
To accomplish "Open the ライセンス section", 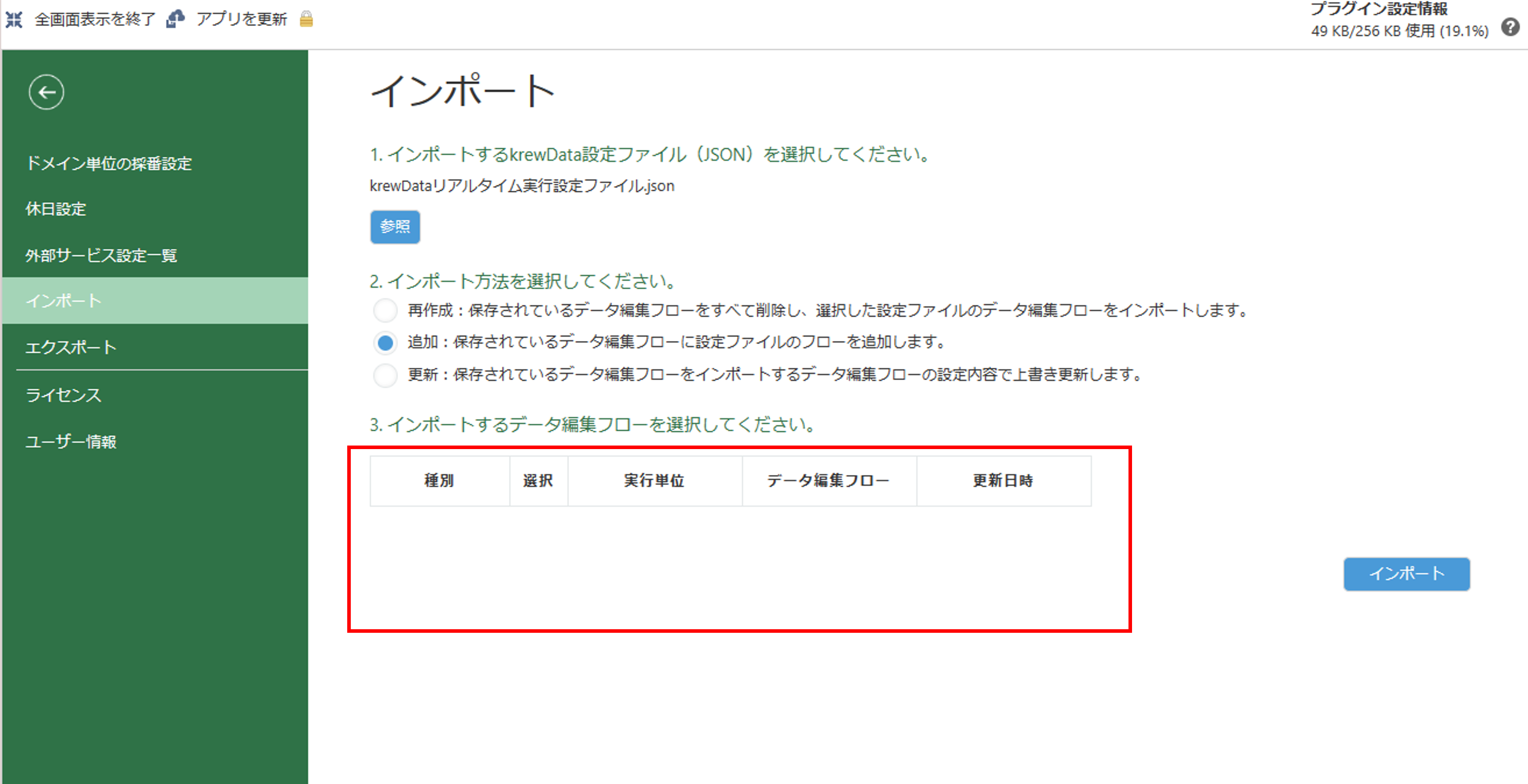I will click(63, 395).
